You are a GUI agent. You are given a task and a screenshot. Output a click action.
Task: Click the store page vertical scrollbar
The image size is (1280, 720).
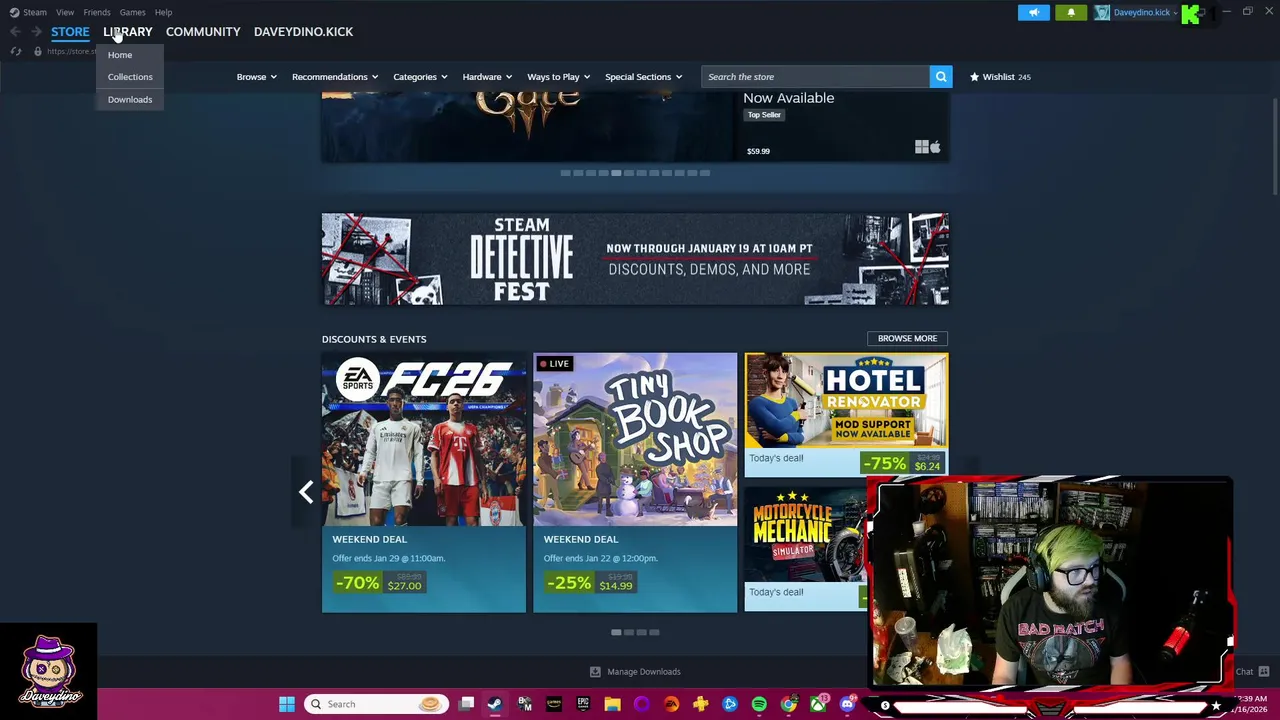click(1274, 147)
